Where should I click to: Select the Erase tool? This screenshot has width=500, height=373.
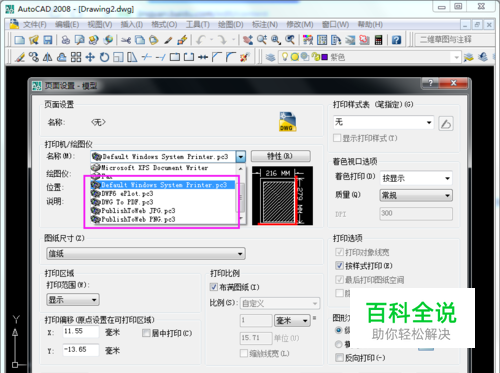pyautogui.click(x=20, y=57)
